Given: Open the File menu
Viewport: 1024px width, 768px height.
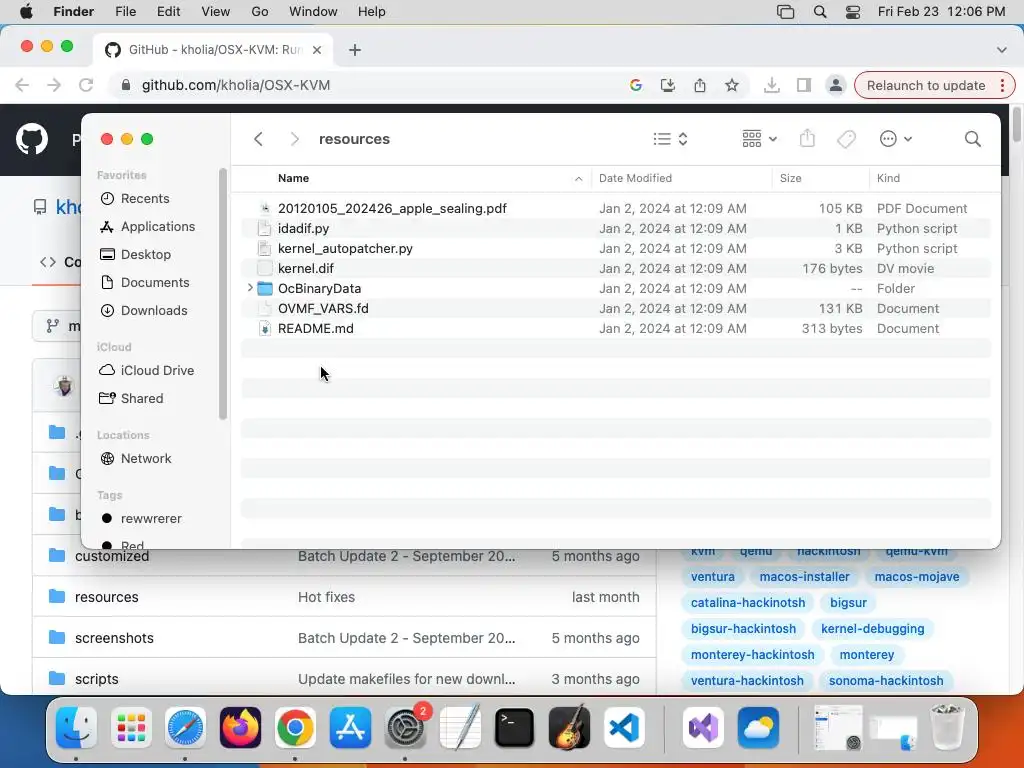Looking at the screenshot, I should point(125,12).
